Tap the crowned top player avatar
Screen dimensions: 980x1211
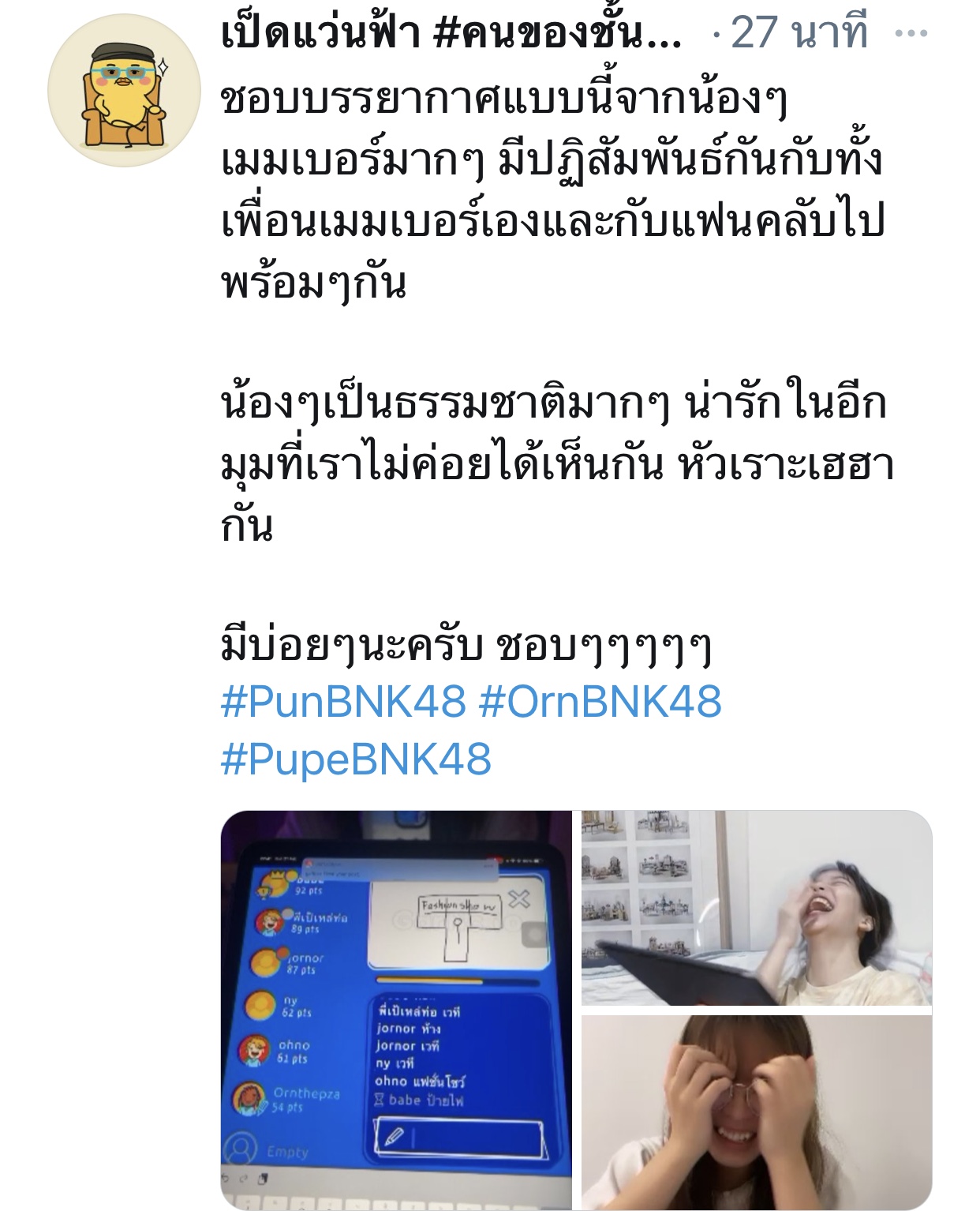(x=275, y=883)
